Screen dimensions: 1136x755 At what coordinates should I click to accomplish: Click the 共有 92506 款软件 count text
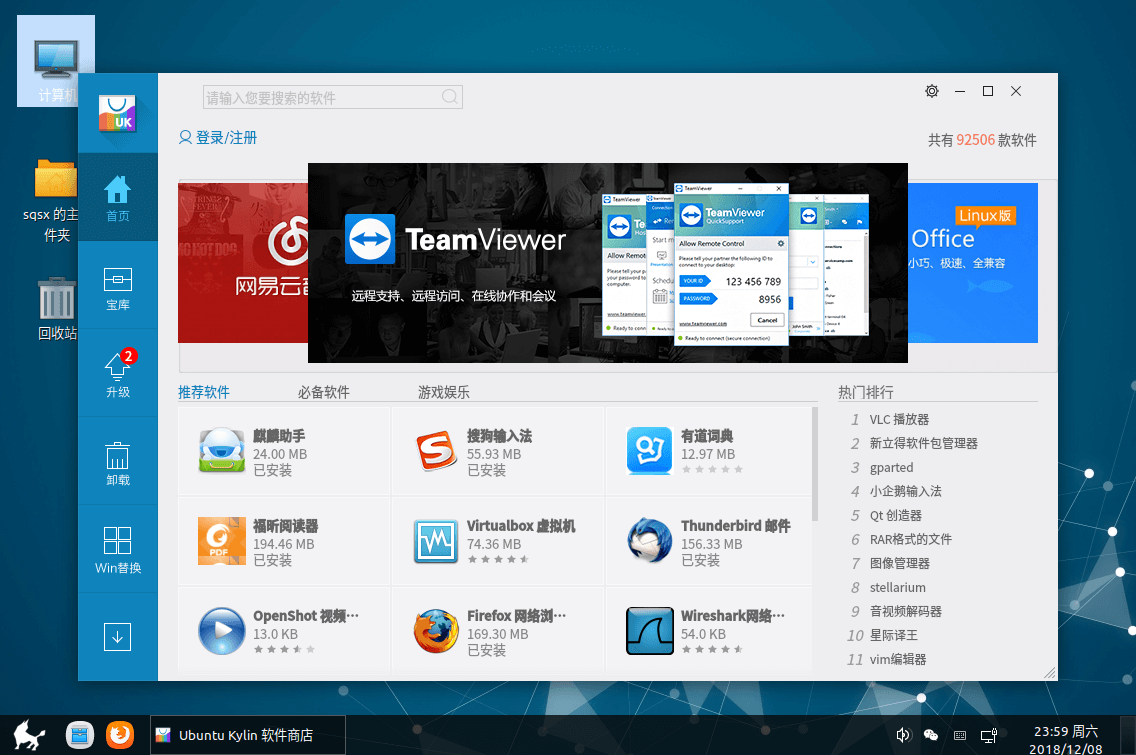[982, 140]
